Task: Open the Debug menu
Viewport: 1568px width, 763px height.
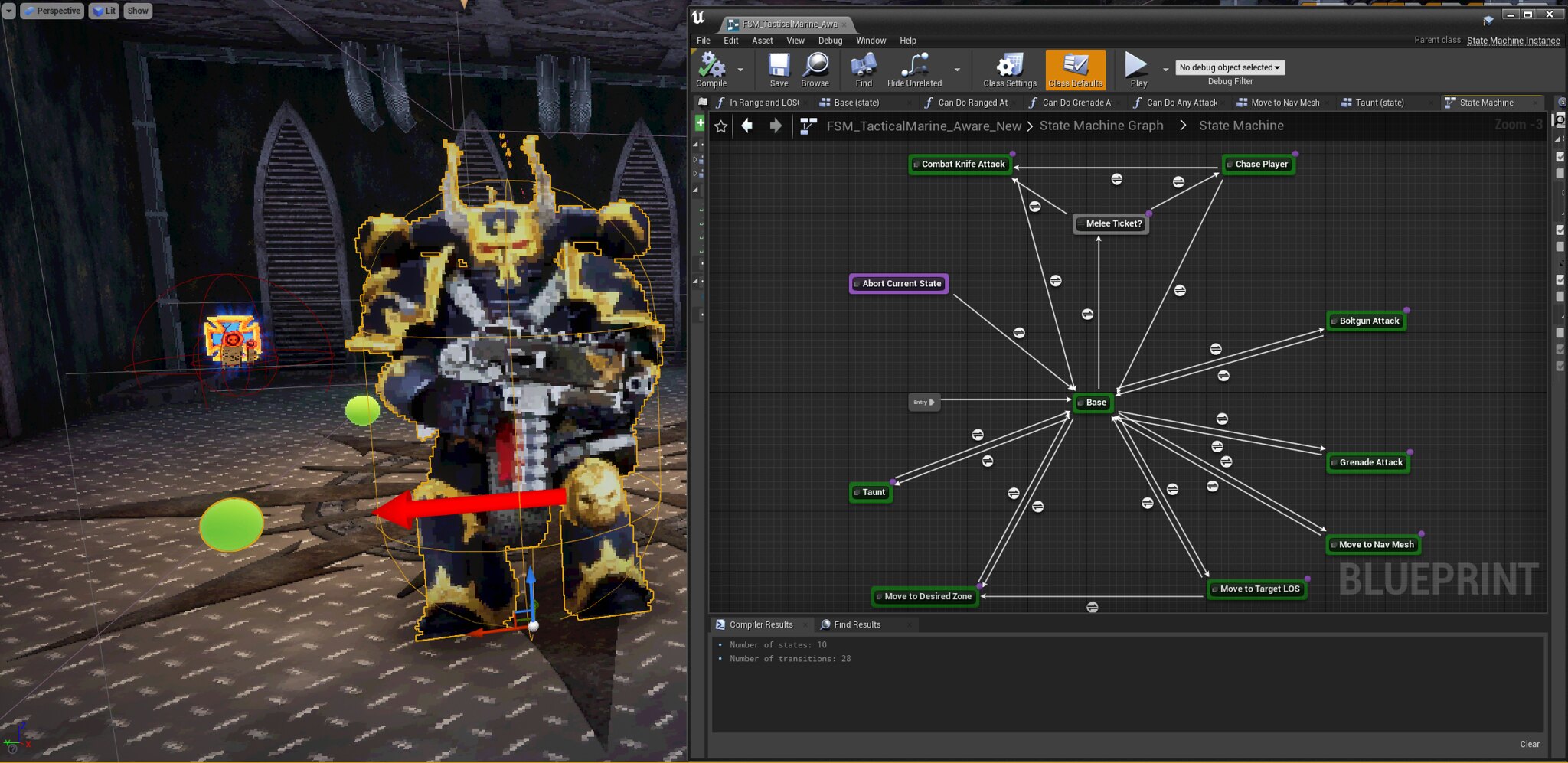Action: pyautogui.click(x=830, y=41)
